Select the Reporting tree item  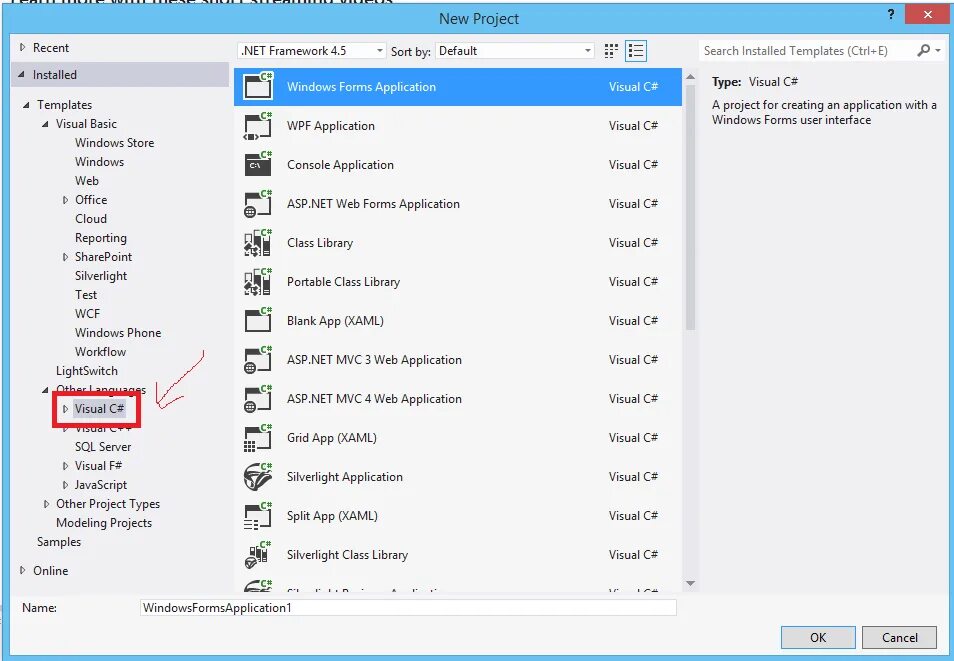click(100, 237)
